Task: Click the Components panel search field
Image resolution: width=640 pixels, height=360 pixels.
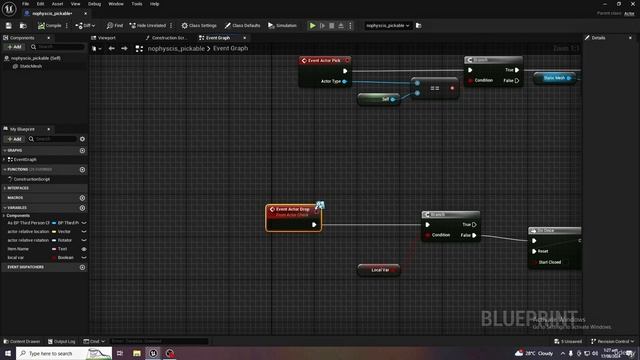Action: (x=58, y=47)
